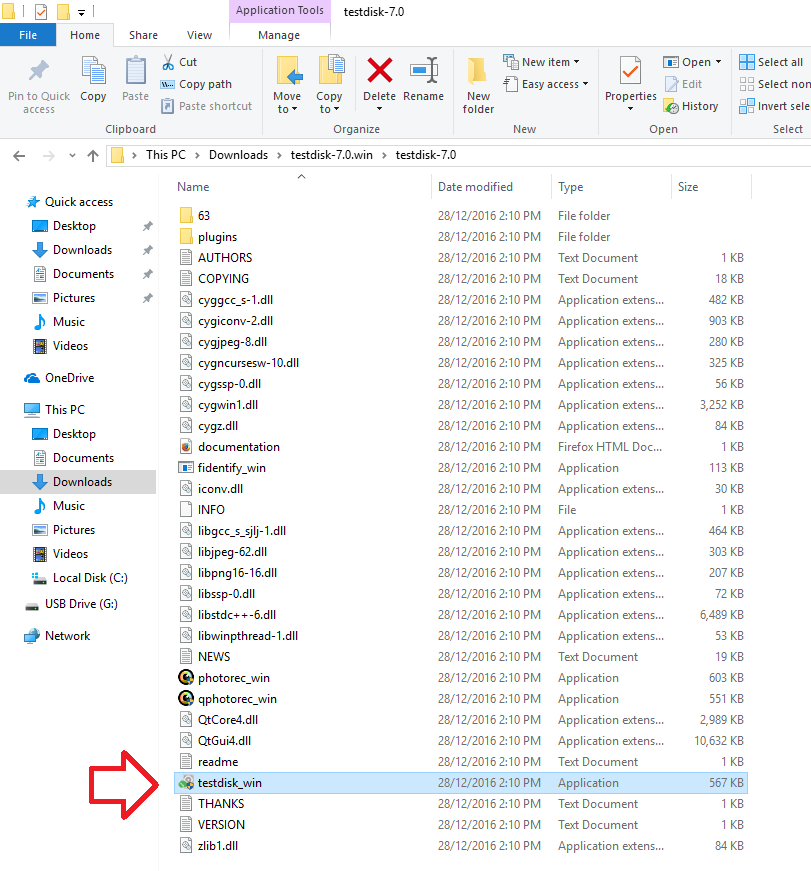811x871 pixels.
Task: Click the Cut scissors icon
Action: coord(168,62)
